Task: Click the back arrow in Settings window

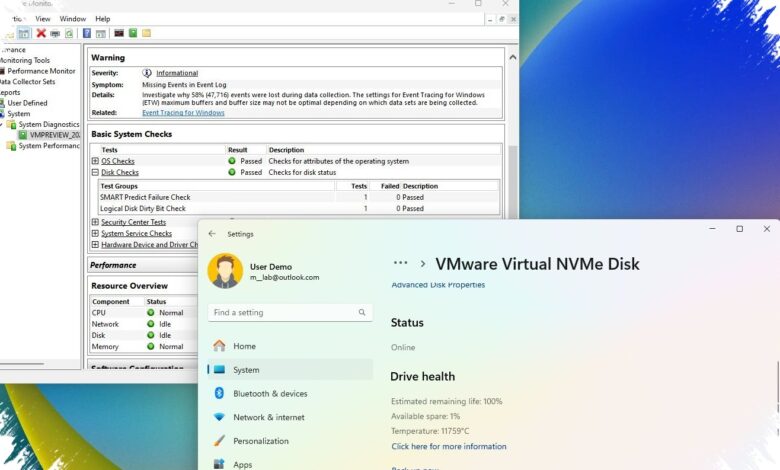Action: 212,234
